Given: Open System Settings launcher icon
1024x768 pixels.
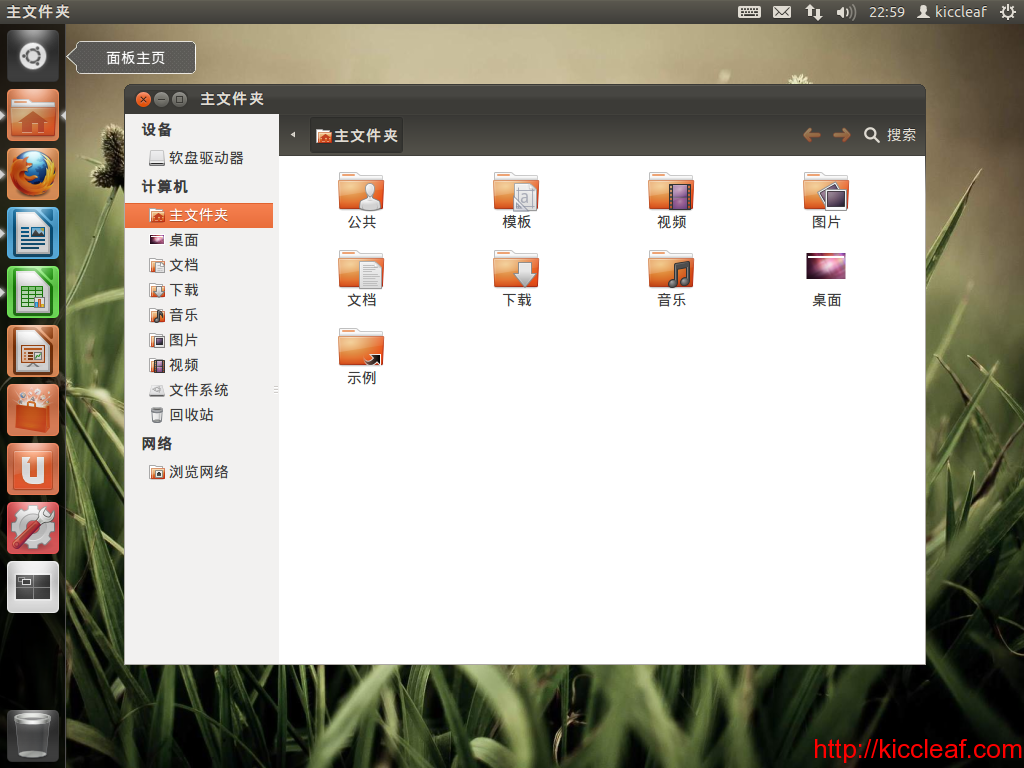Looking at the screenshot, I should 33,528.
